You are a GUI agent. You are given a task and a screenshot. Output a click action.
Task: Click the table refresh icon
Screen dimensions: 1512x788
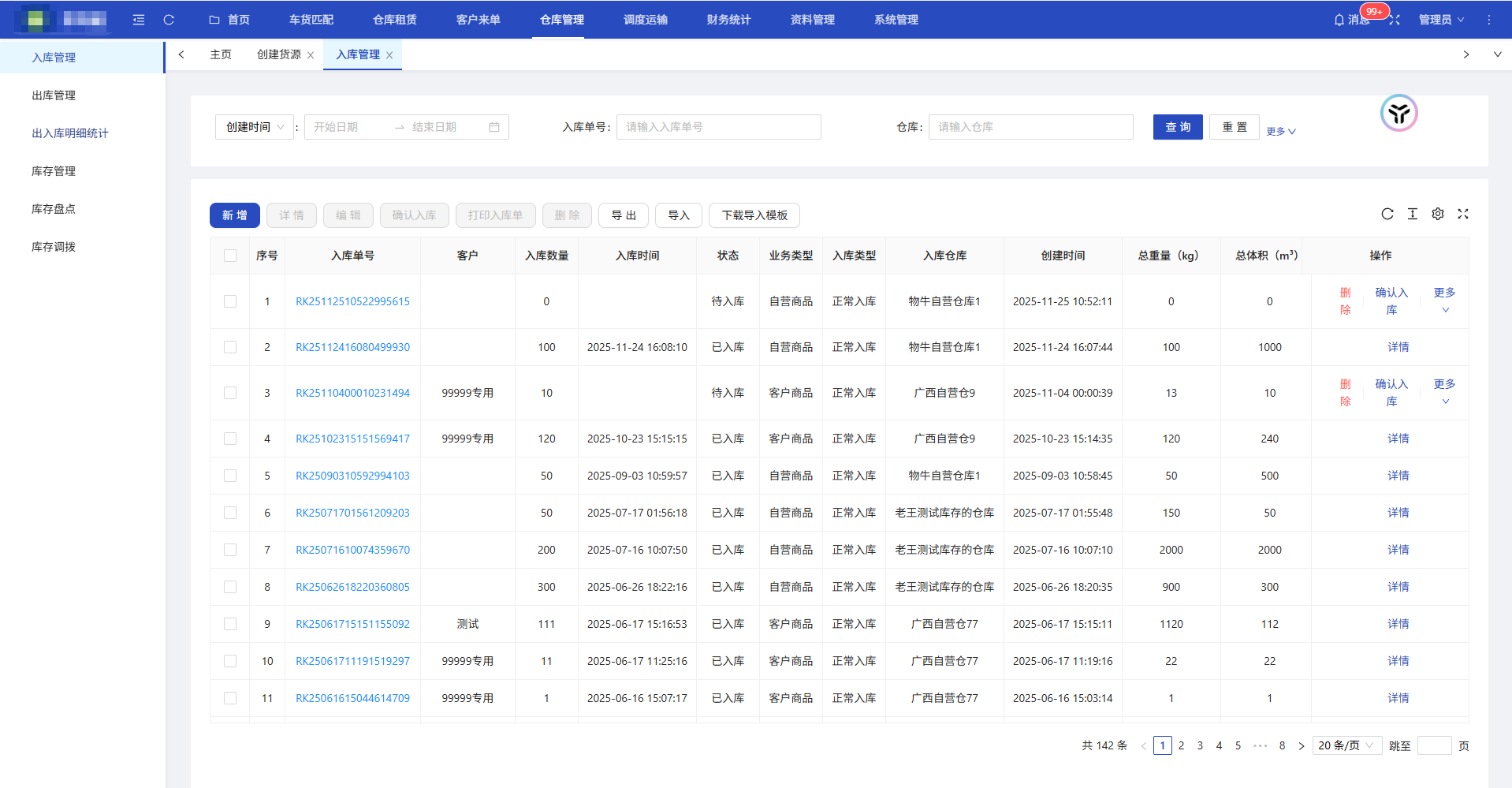1387,214
